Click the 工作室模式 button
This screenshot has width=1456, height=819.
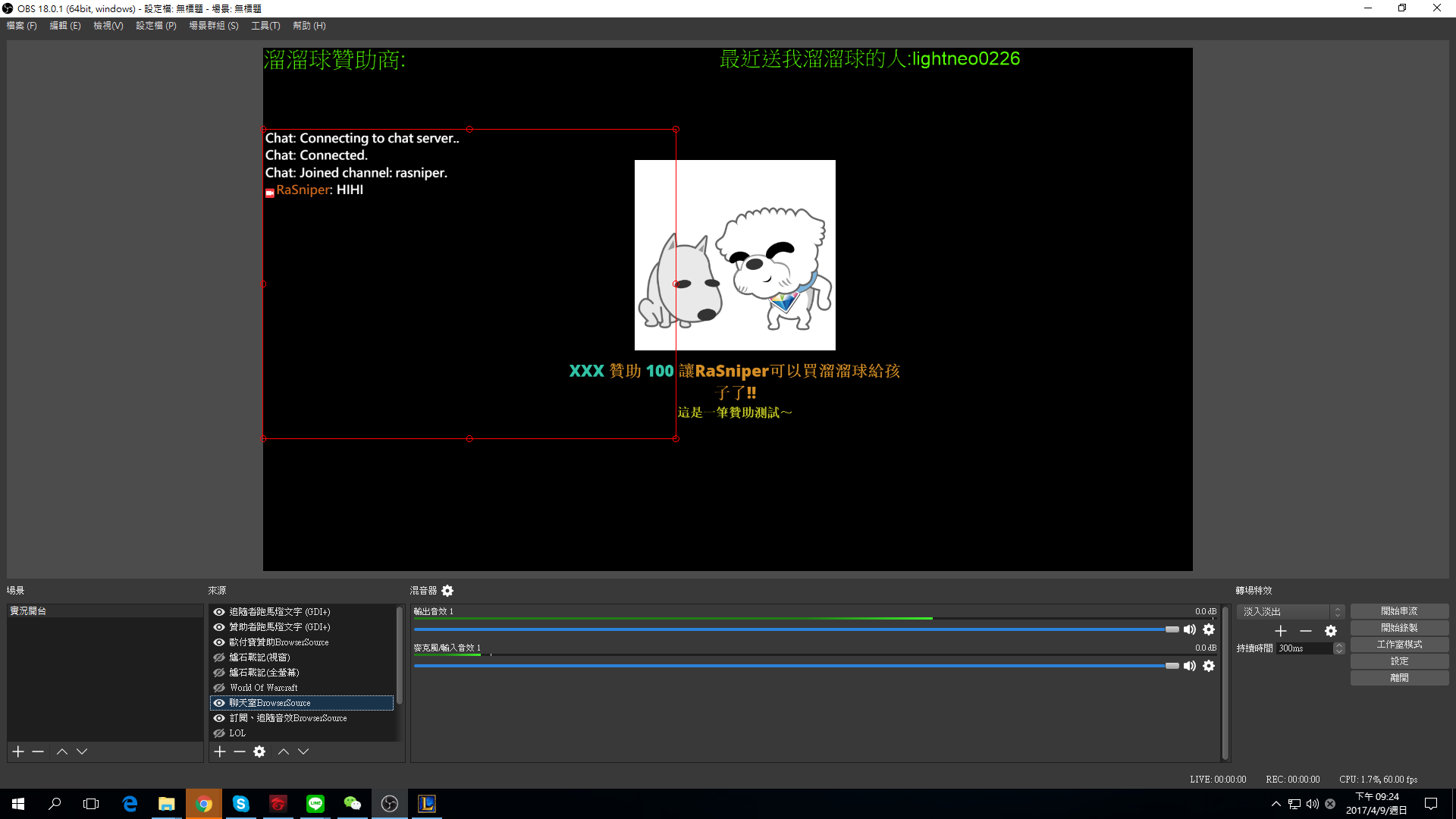[1399, 645]
